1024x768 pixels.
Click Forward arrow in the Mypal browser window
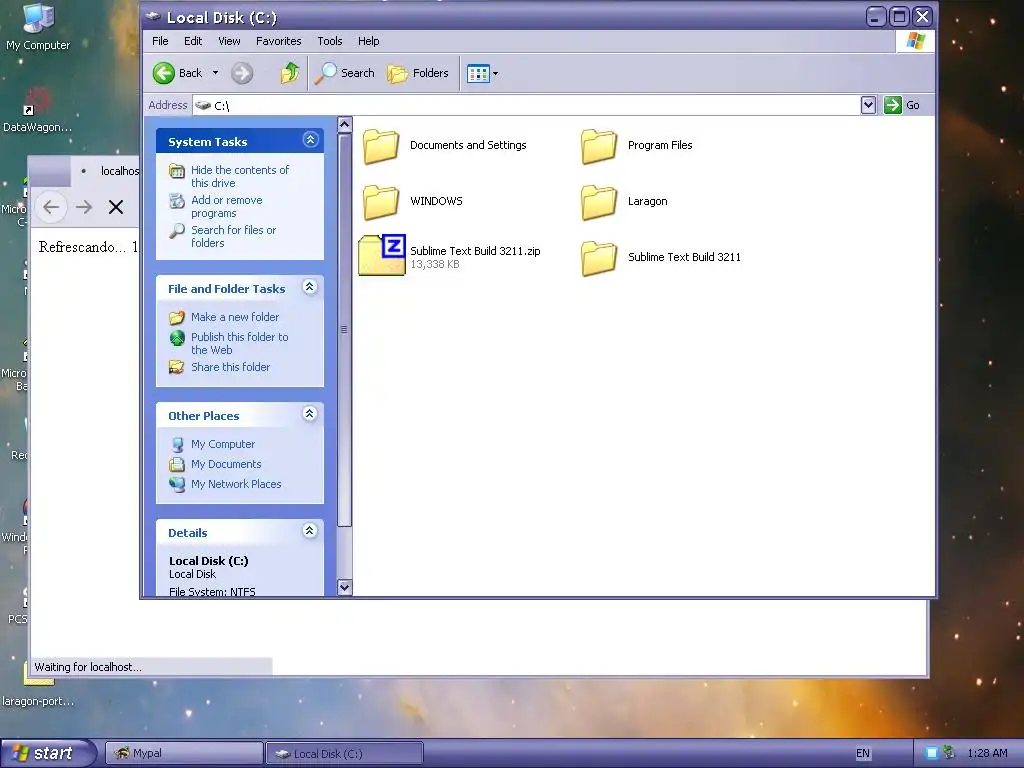point(84,207)
